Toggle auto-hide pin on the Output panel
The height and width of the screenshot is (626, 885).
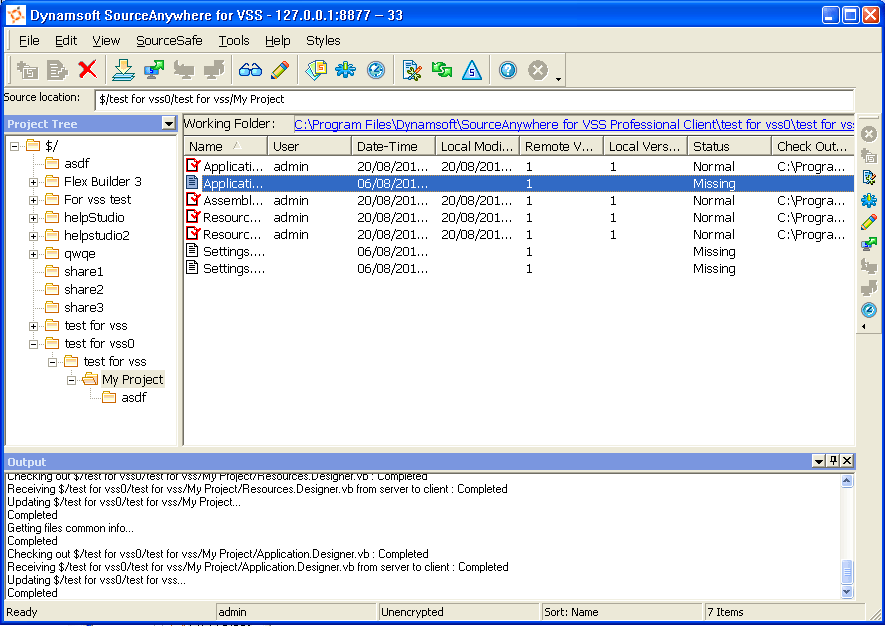pyautogui.click(x=832, y=461)
